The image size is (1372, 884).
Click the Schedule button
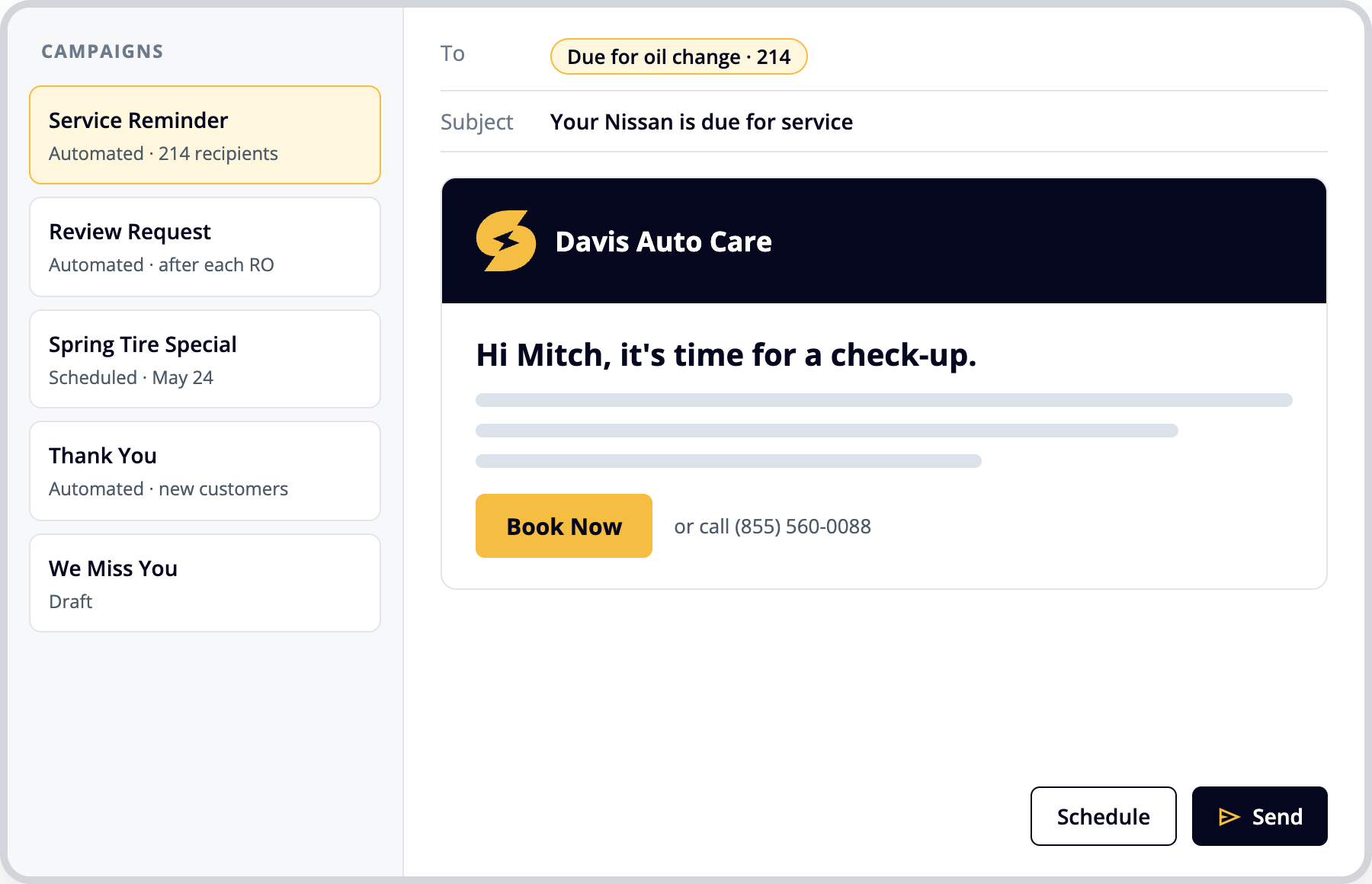point(1103,816)
